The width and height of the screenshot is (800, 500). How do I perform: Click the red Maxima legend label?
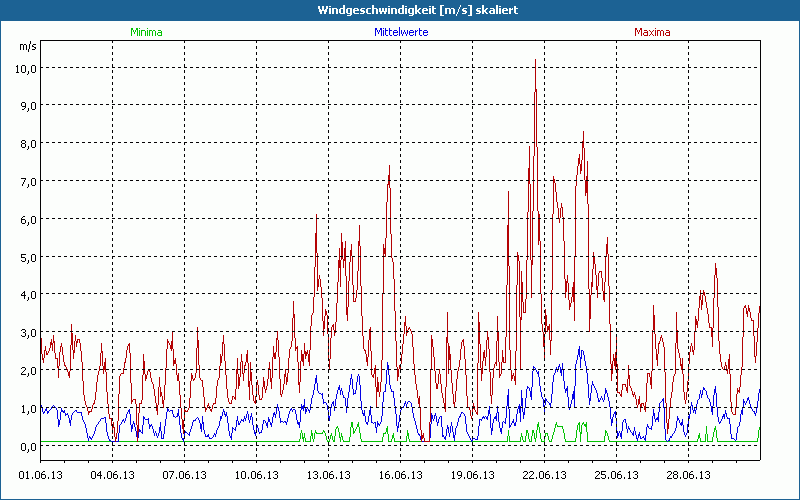point(652,32)
